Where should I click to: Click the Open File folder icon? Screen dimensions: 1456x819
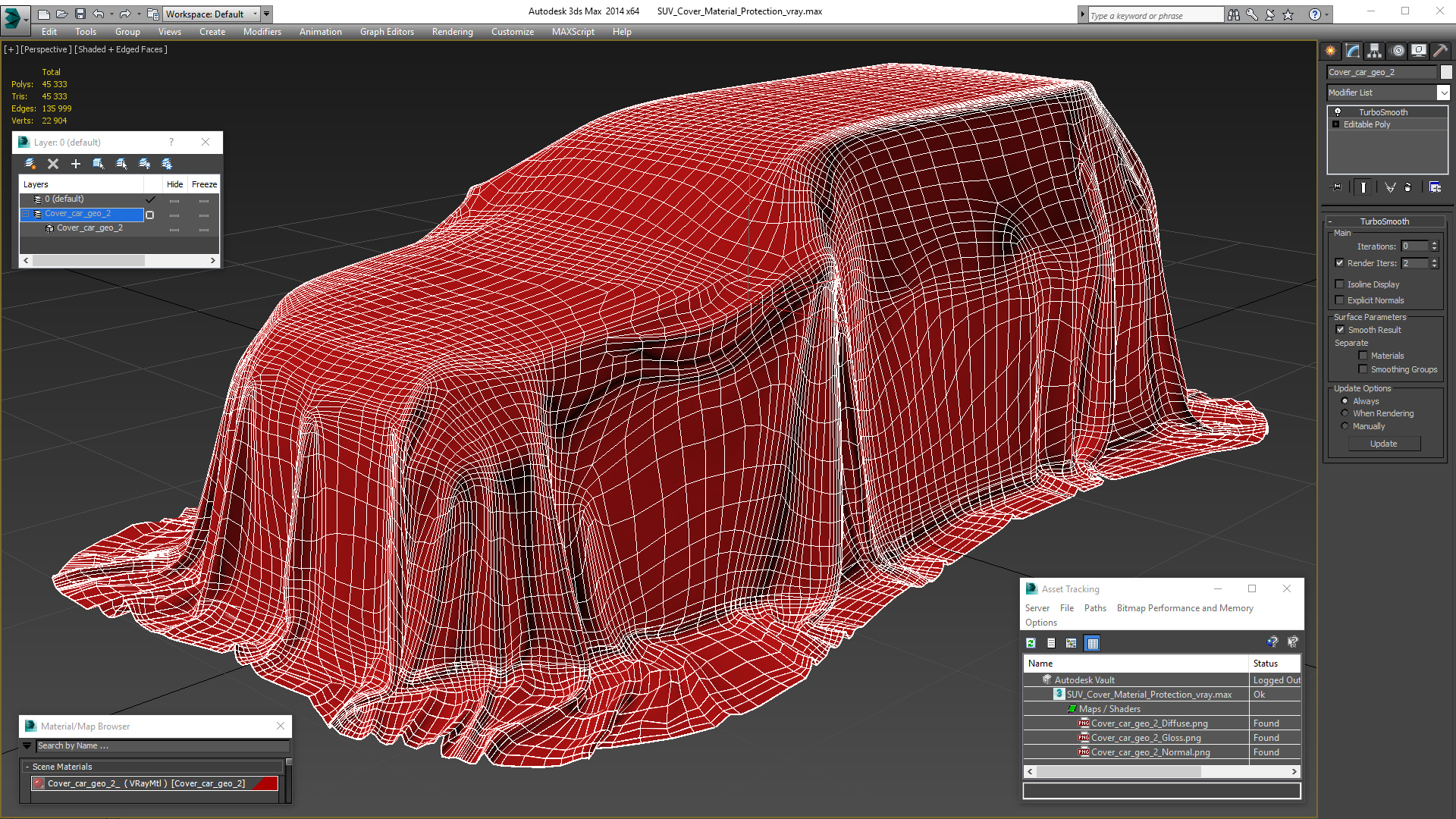pos(62,14)
